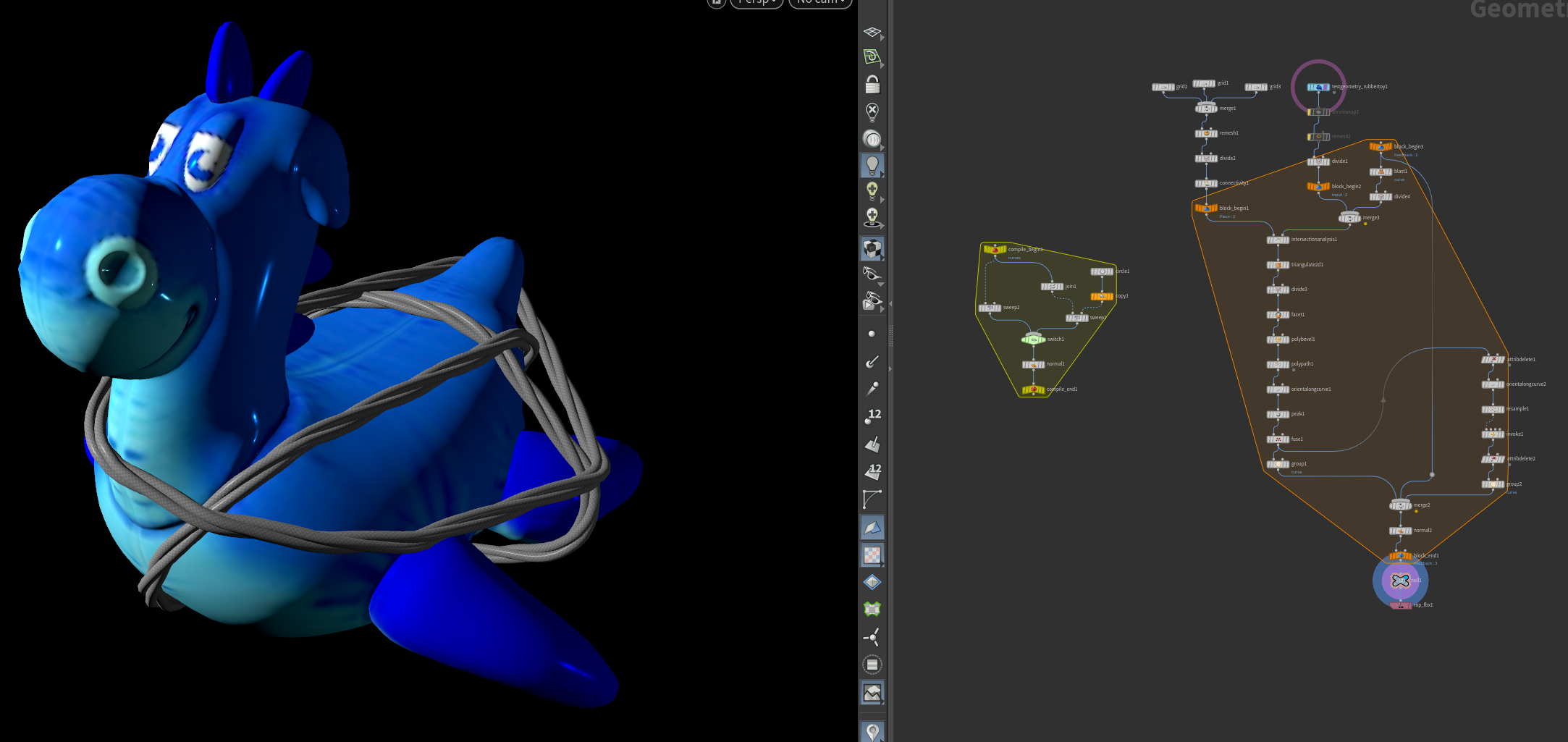This screenshot has width=1568, height=742.
Task: Click the display primitive numbers icon
Action: click(x=872, y=471)
